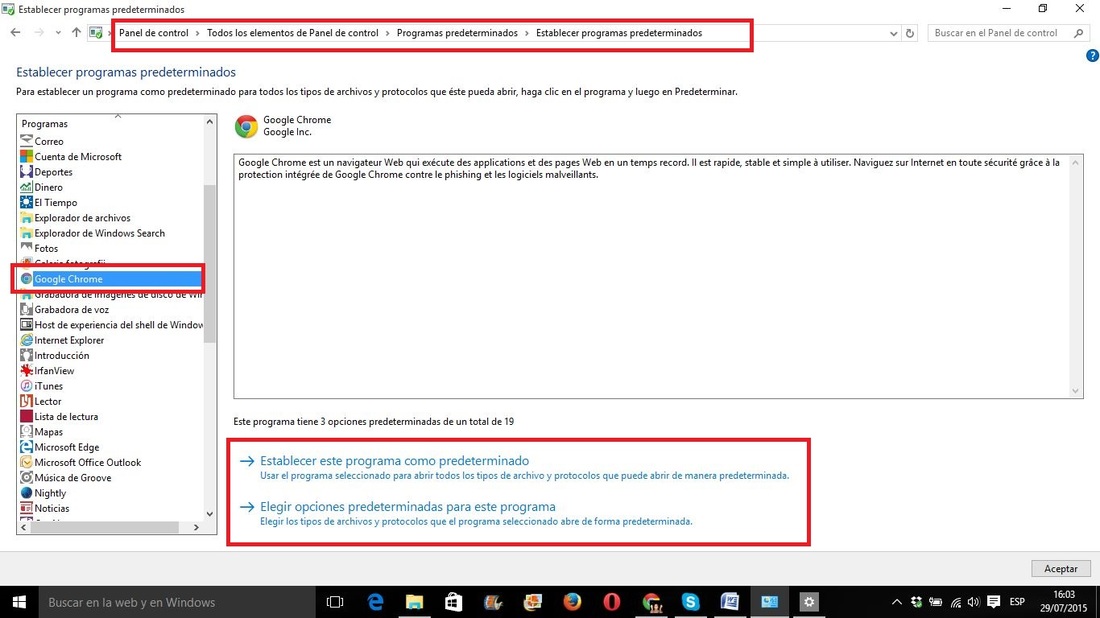The height and width of the screenshot is (618, 1100).
Task: Click Elegir opciones predeterminadas para este programa
Action: click(x=408, y=506)
